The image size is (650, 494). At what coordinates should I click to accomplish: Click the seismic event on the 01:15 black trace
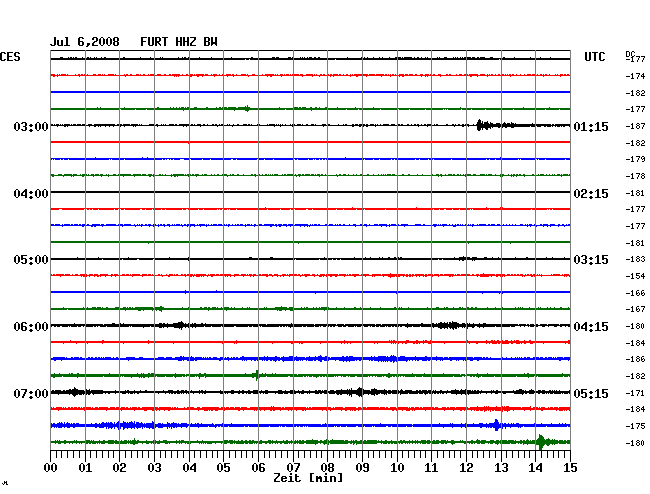[x=495, y=125]
